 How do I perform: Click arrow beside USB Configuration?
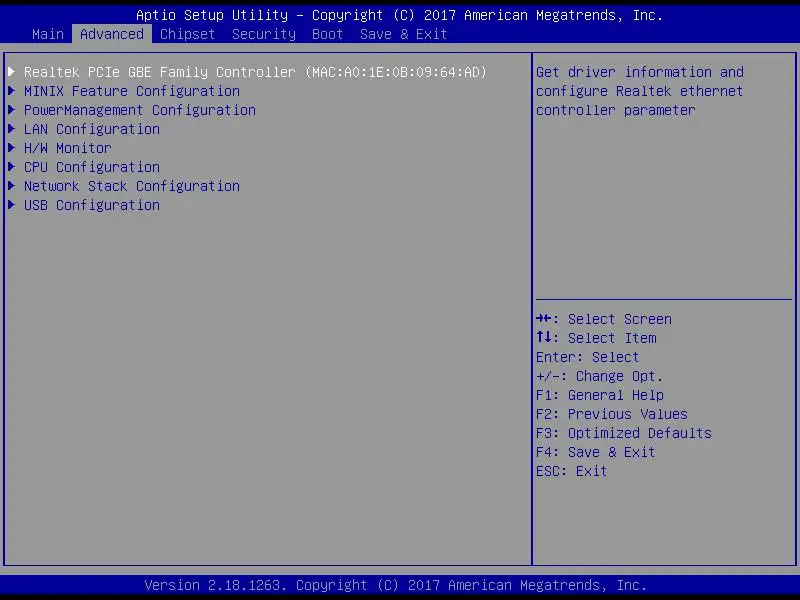coord(11,205)
